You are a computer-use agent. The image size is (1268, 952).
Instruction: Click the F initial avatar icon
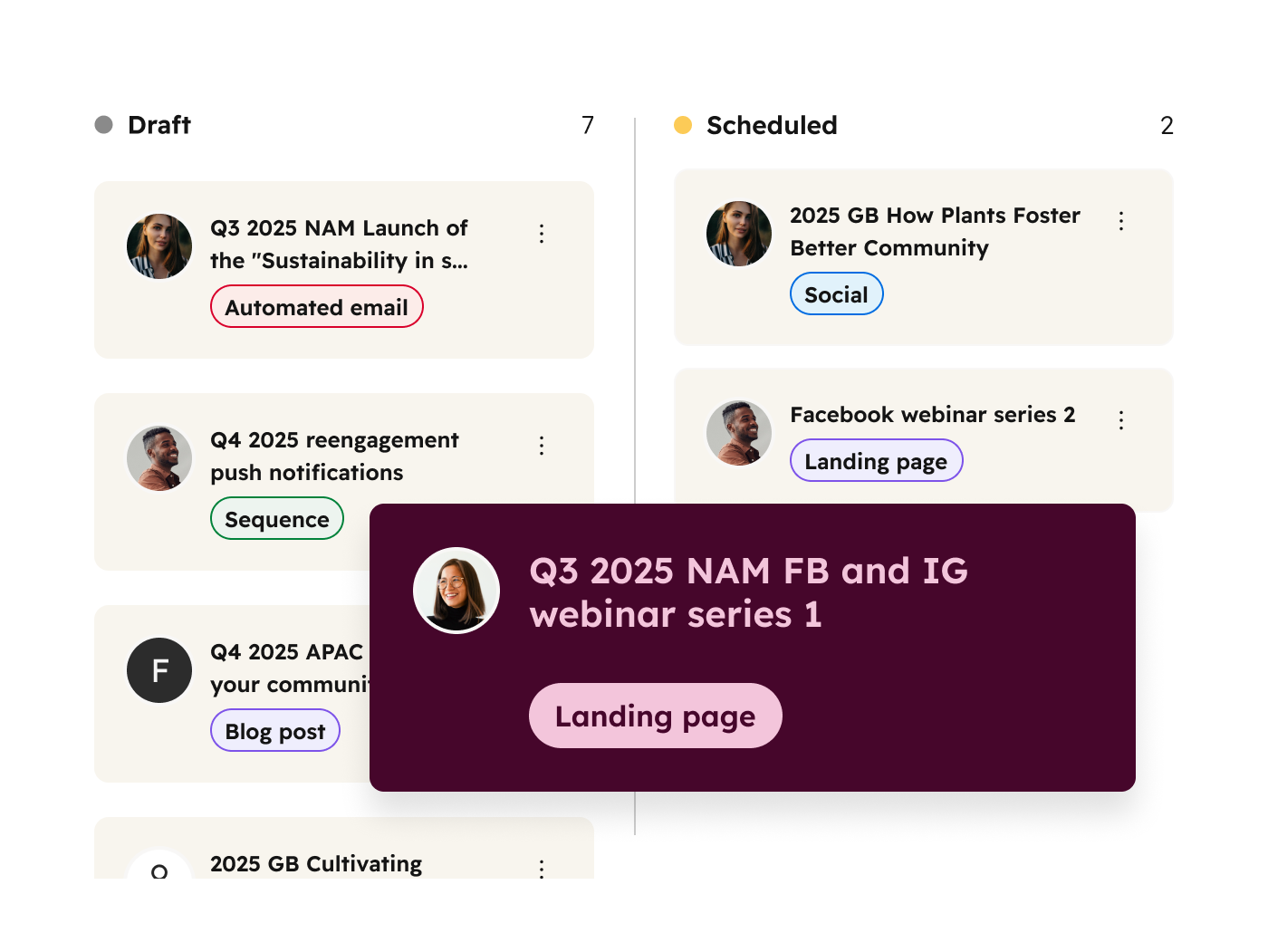click(159, 670)
